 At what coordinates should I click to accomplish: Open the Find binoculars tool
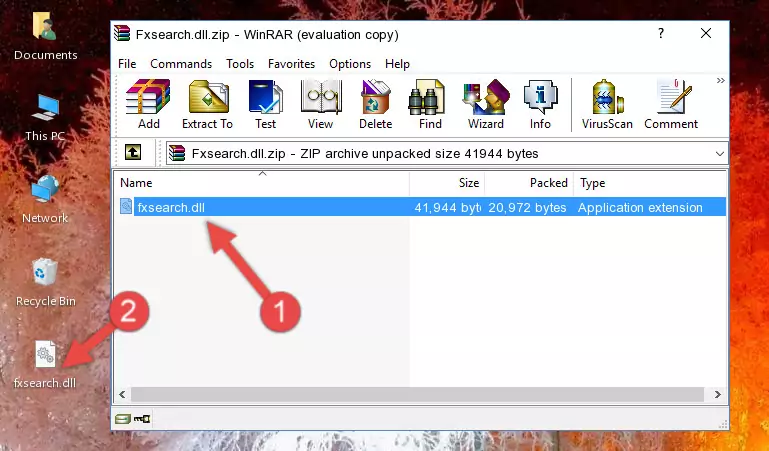point(430,104)
